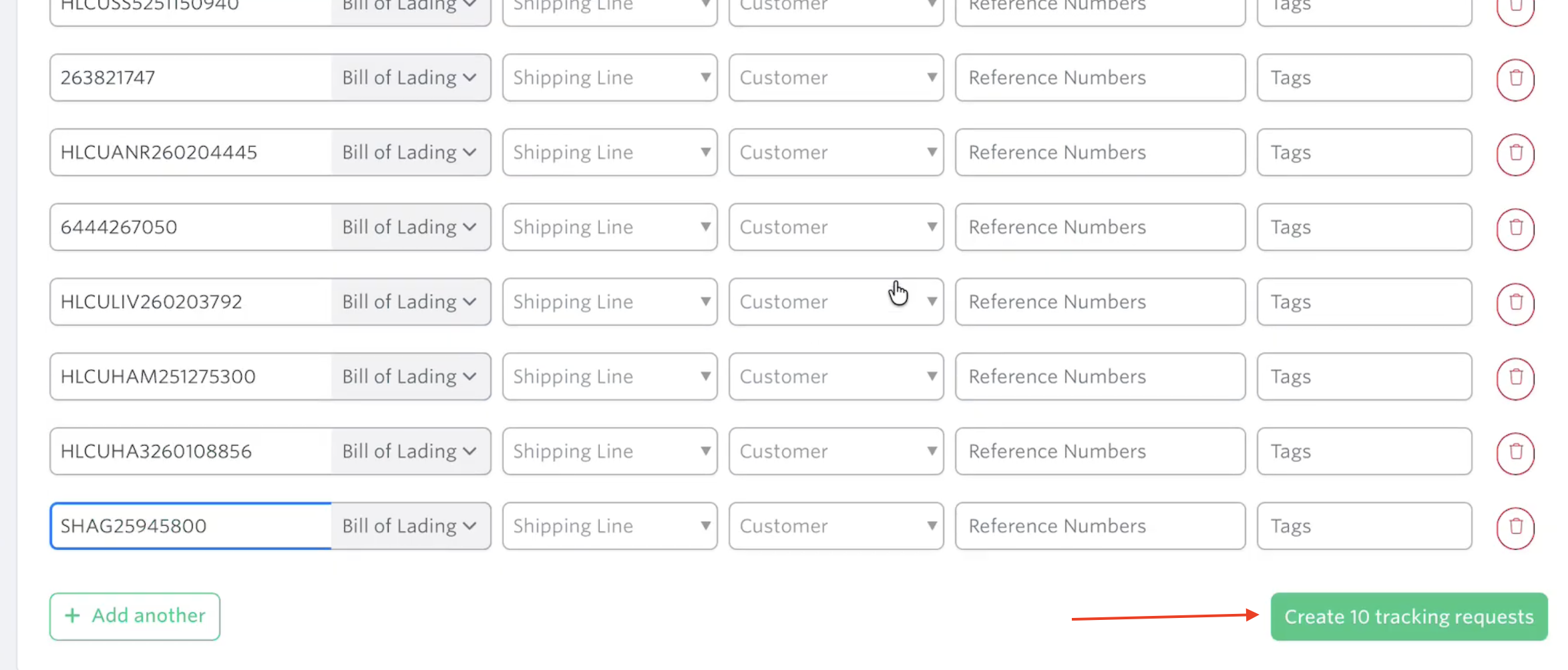Delete the 263821747 tracking row

1515,79
